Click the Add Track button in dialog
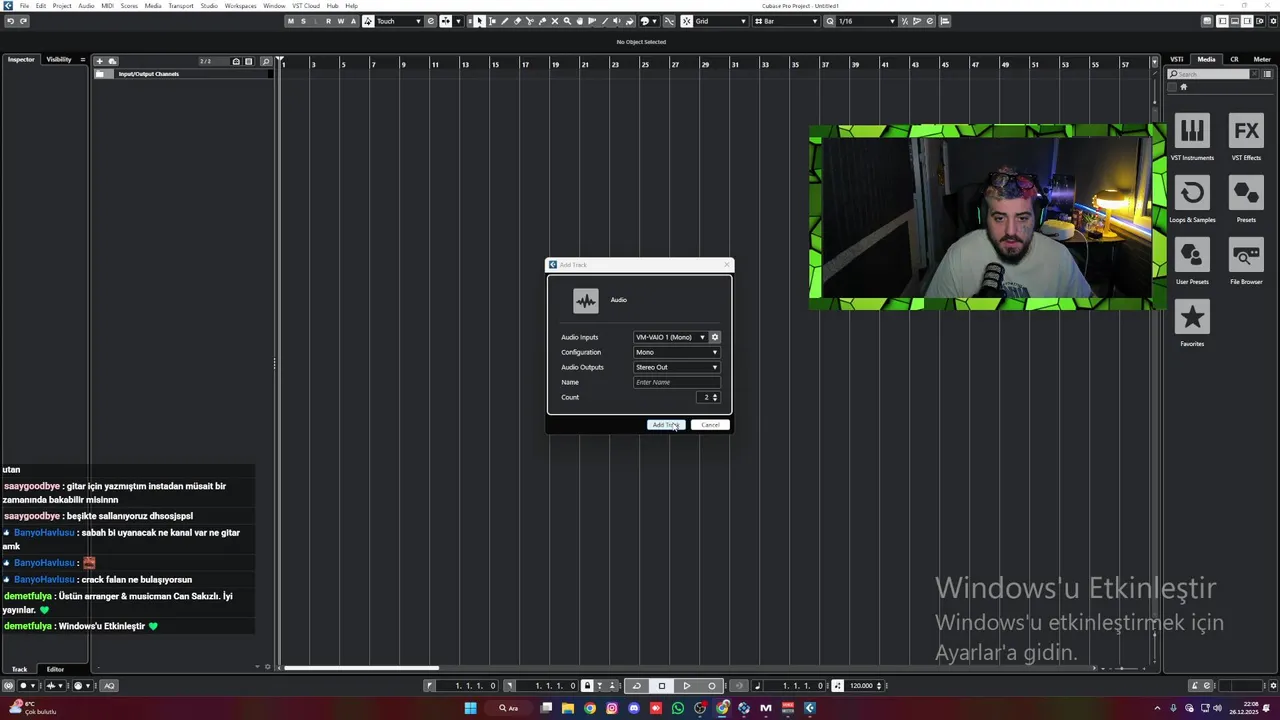This screenshot has width=1280, height=720. point(666,425)
